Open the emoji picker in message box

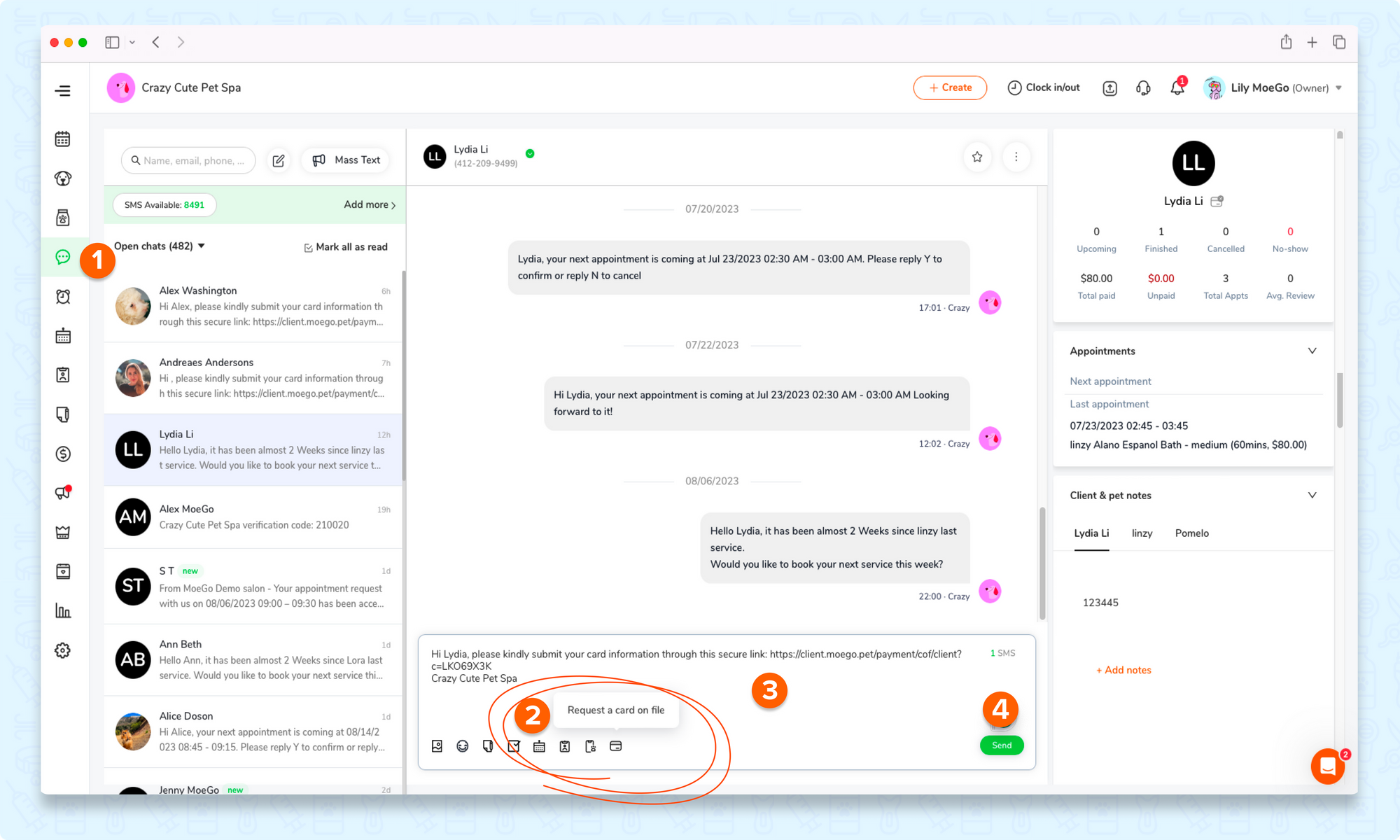tap(462, 746)
